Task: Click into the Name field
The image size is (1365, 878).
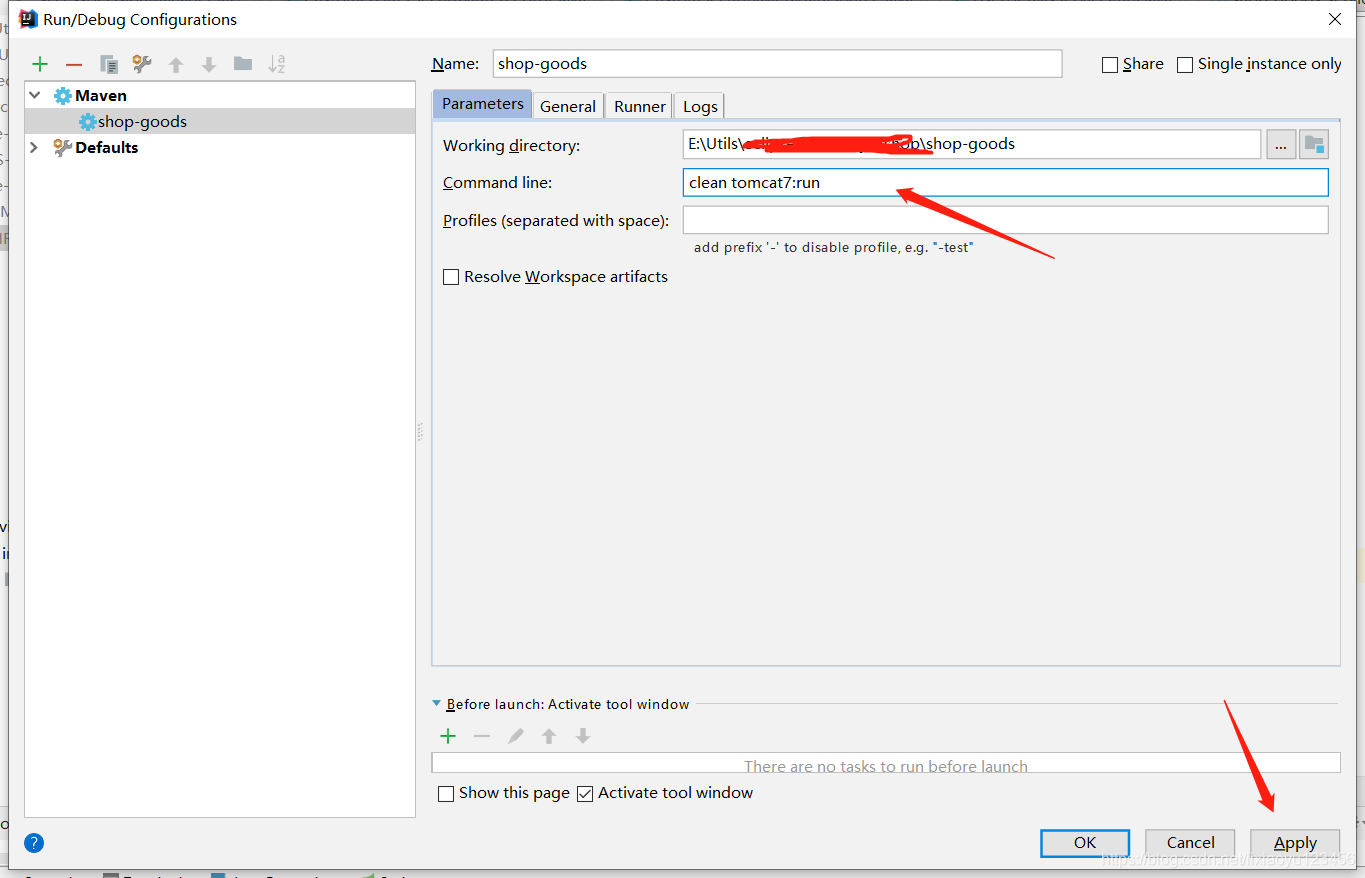Action: point(778,63)
